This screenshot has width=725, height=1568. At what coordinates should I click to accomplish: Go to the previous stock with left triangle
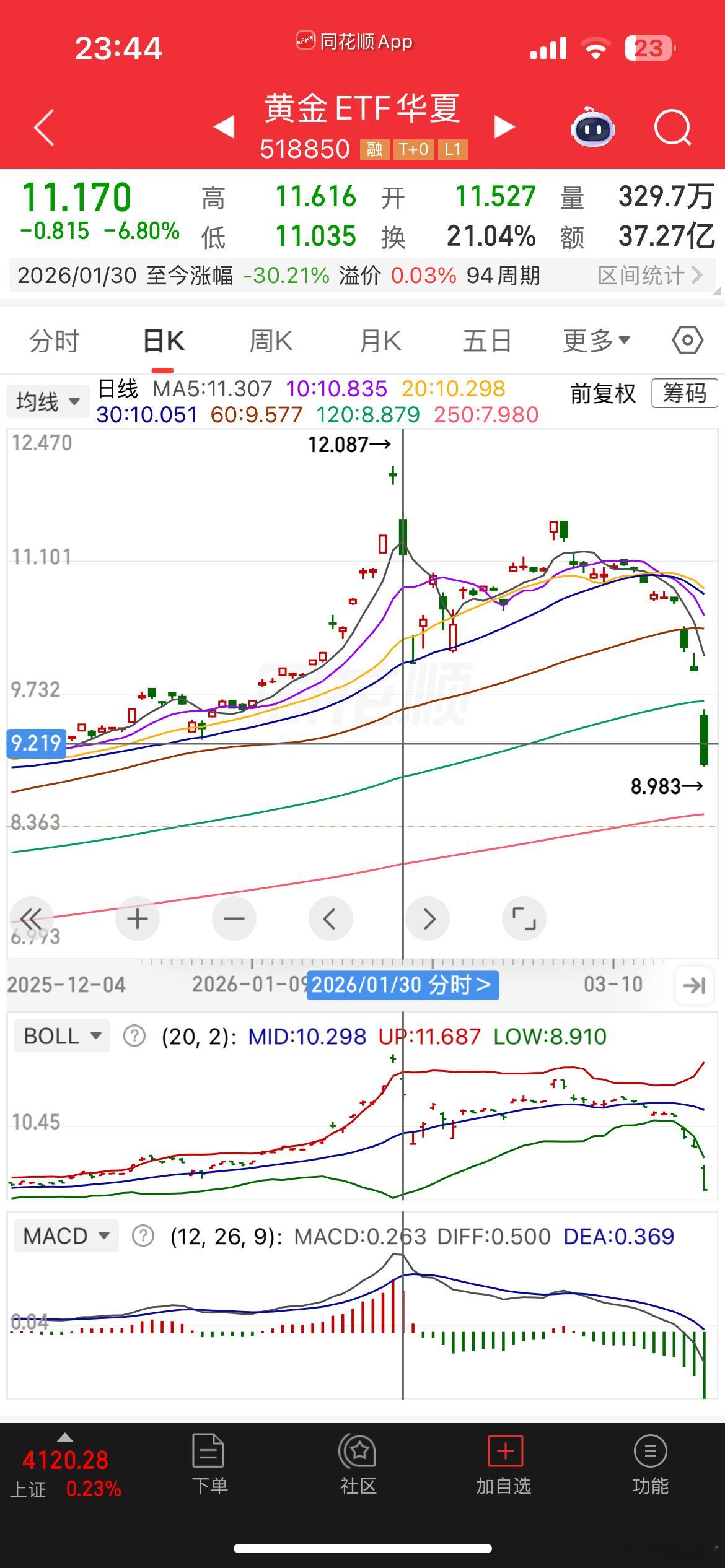(224, 127)
